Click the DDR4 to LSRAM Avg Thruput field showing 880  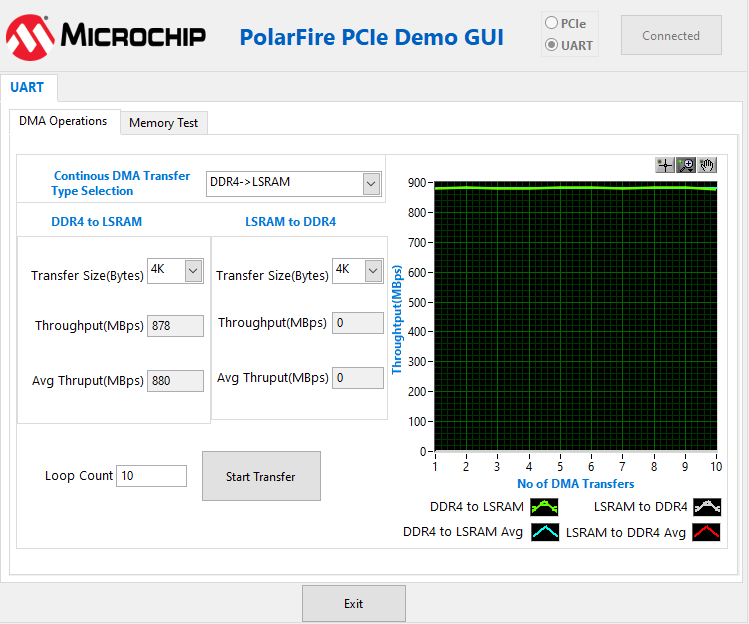[x=175, y=381]
